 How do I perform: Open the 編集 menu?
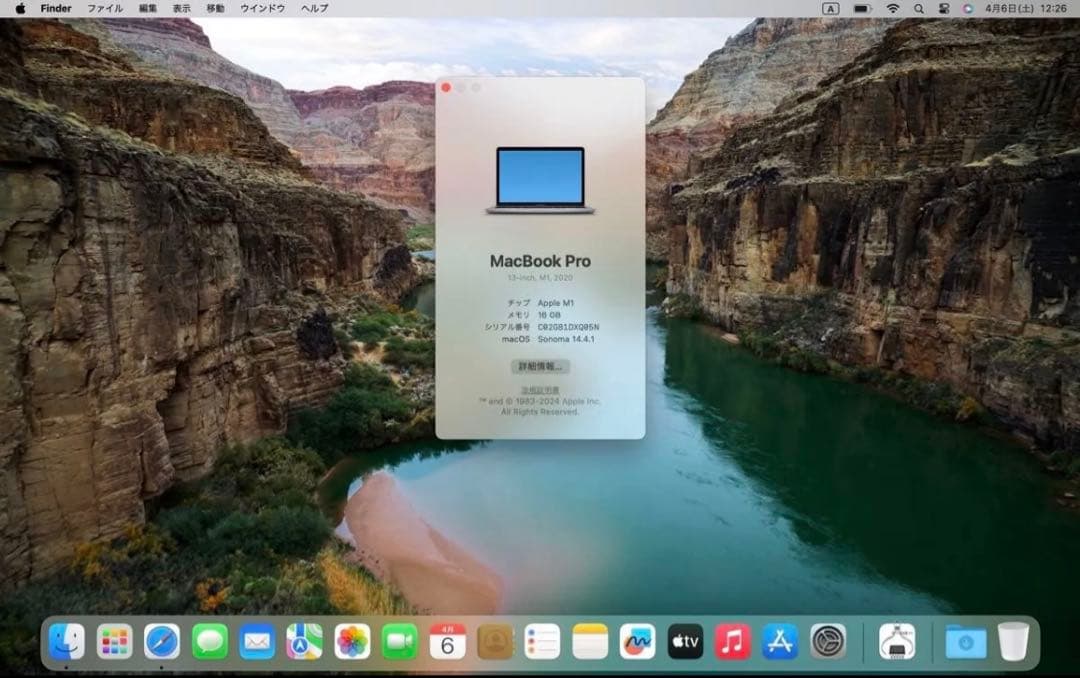pos(147,8)
